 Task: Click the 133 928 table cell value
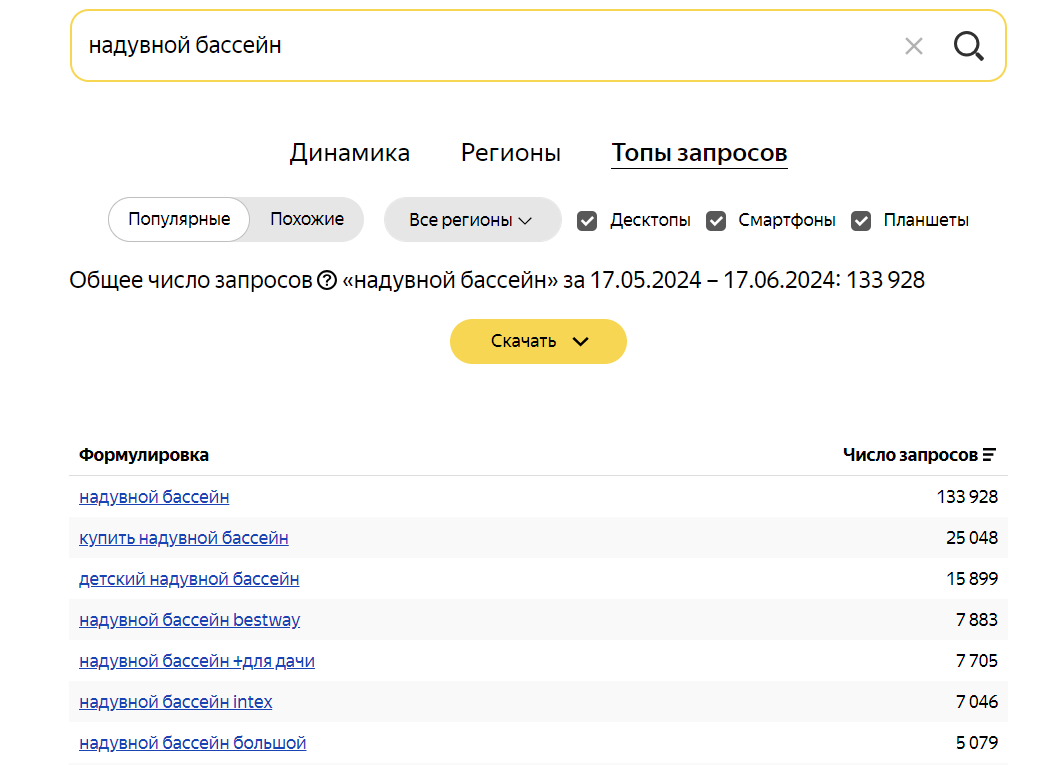[x=967, y=497]
